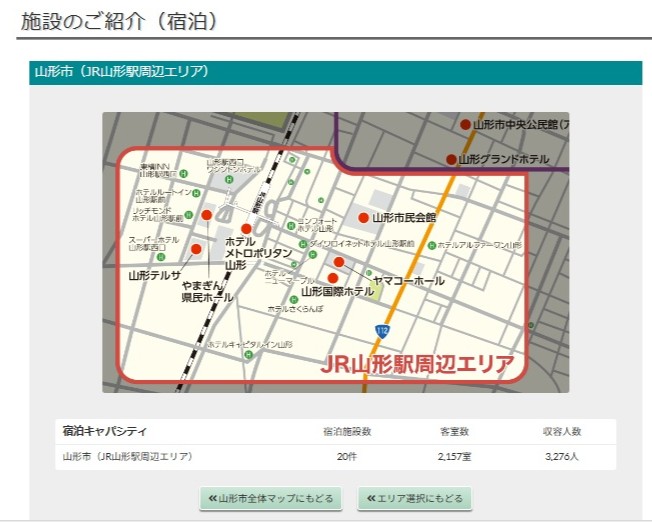The width and height of the screenshot is (652, 522).
Task: Select the 山形国際ホテル red marker
Action: coord(333,278)
